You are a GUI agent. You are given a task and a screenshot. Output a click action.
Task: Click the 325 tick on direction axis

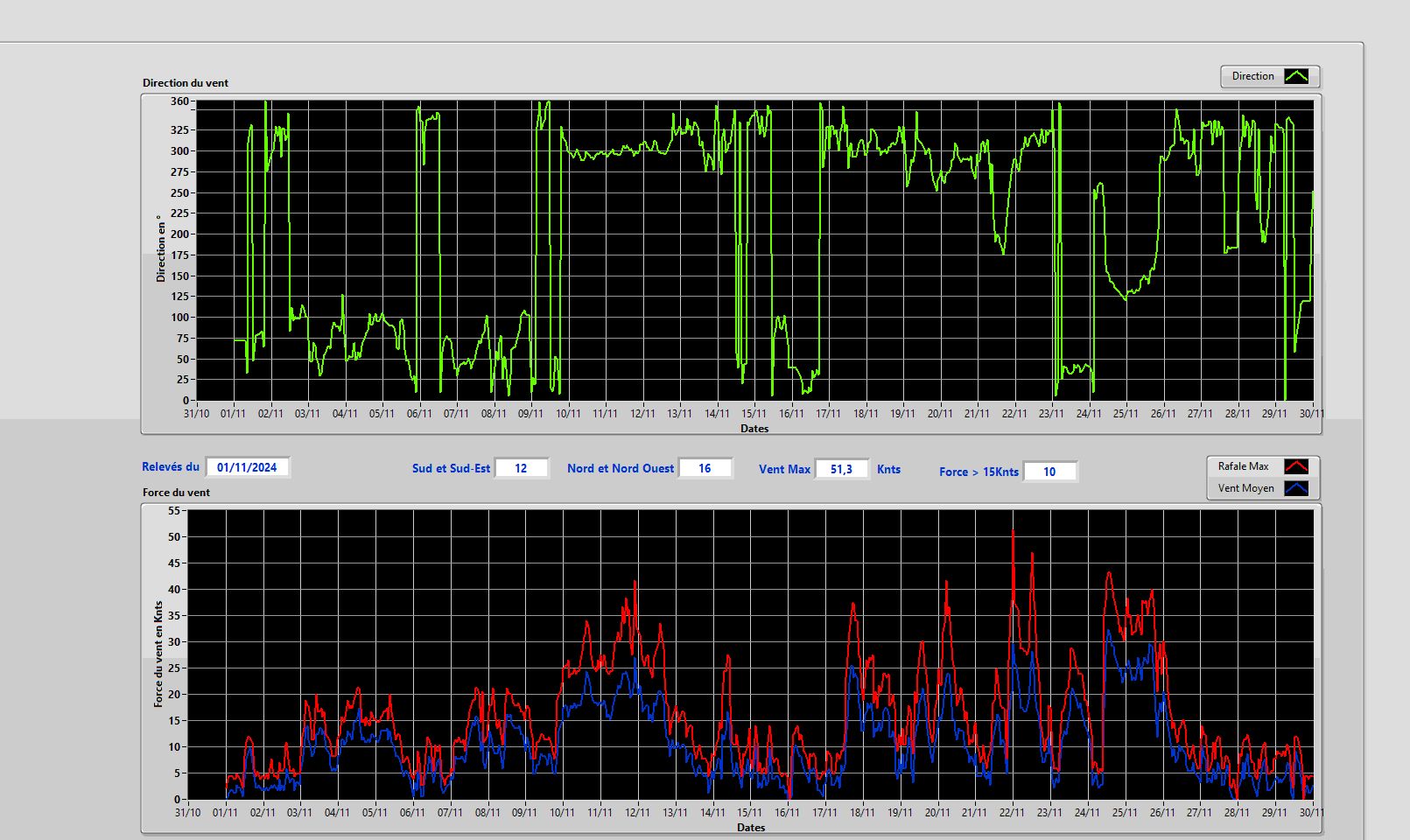(179, 129)
